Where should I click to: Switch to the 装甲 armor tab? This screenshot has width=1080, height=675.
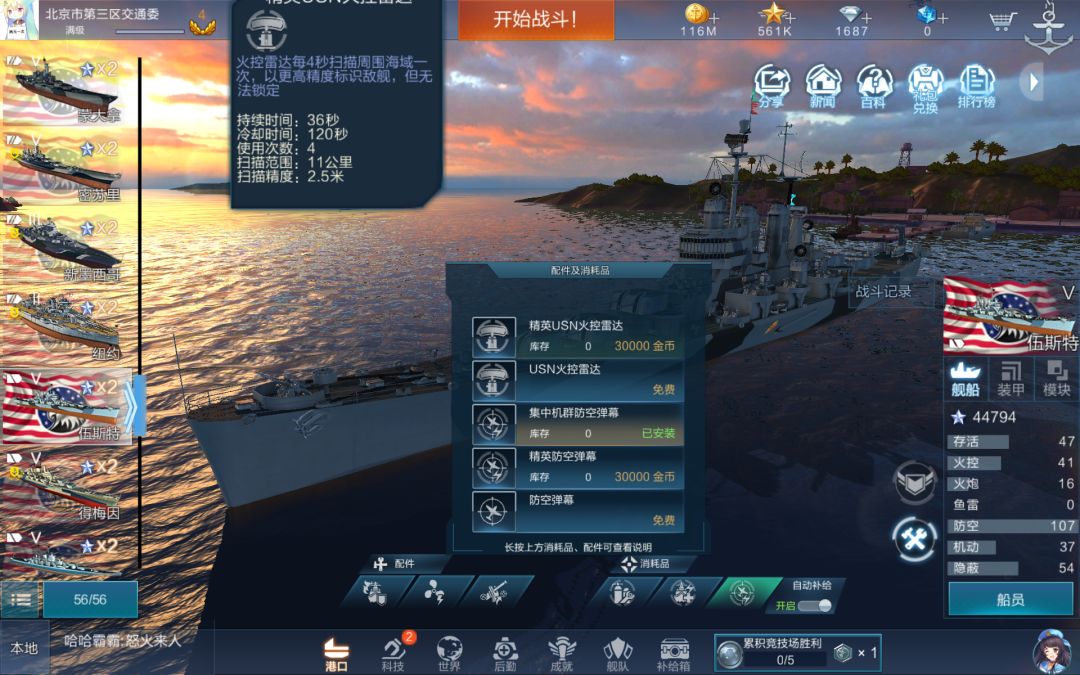(1010, 378)
